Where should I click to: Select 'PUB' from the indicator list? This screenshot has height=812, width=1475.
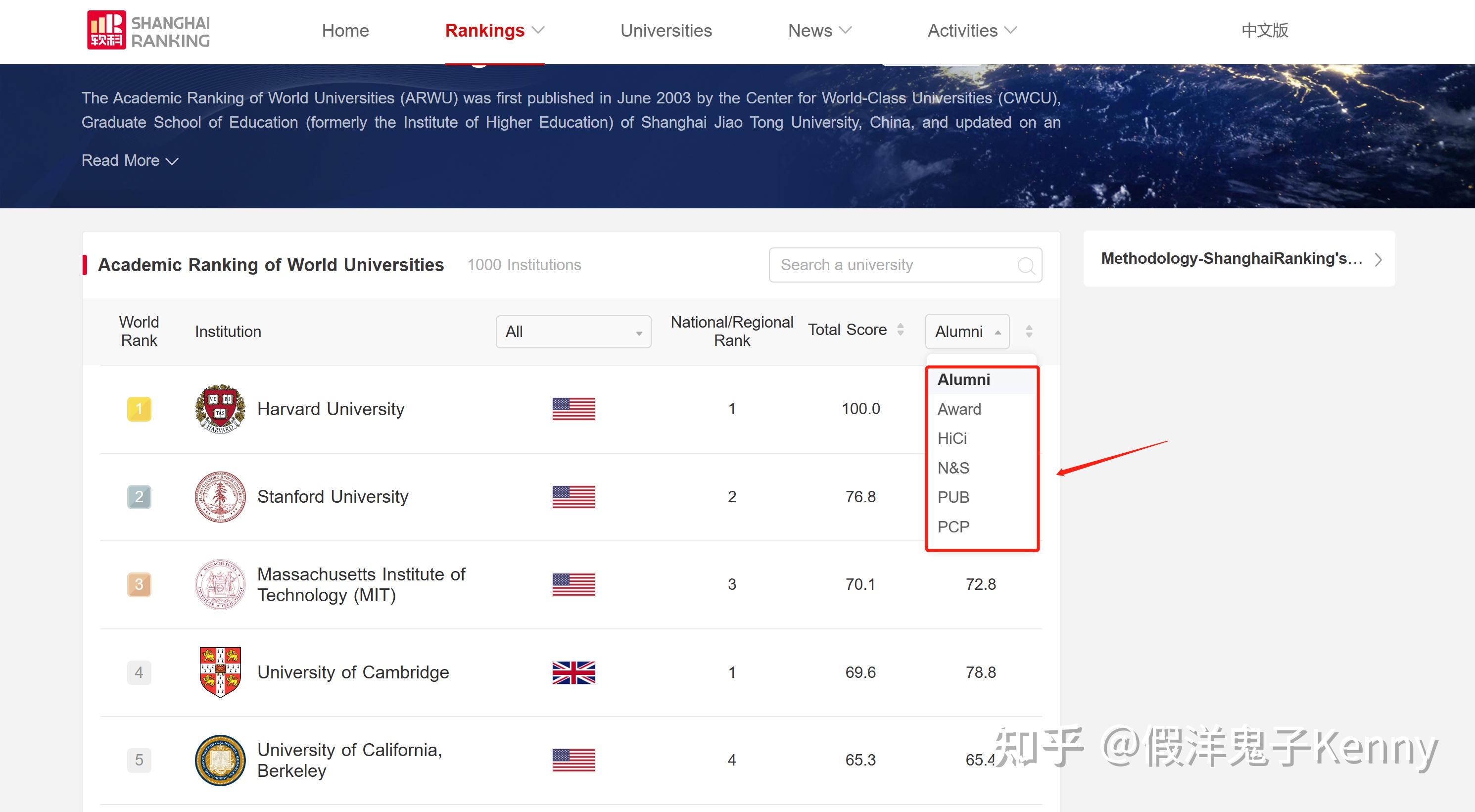(953, 497)
